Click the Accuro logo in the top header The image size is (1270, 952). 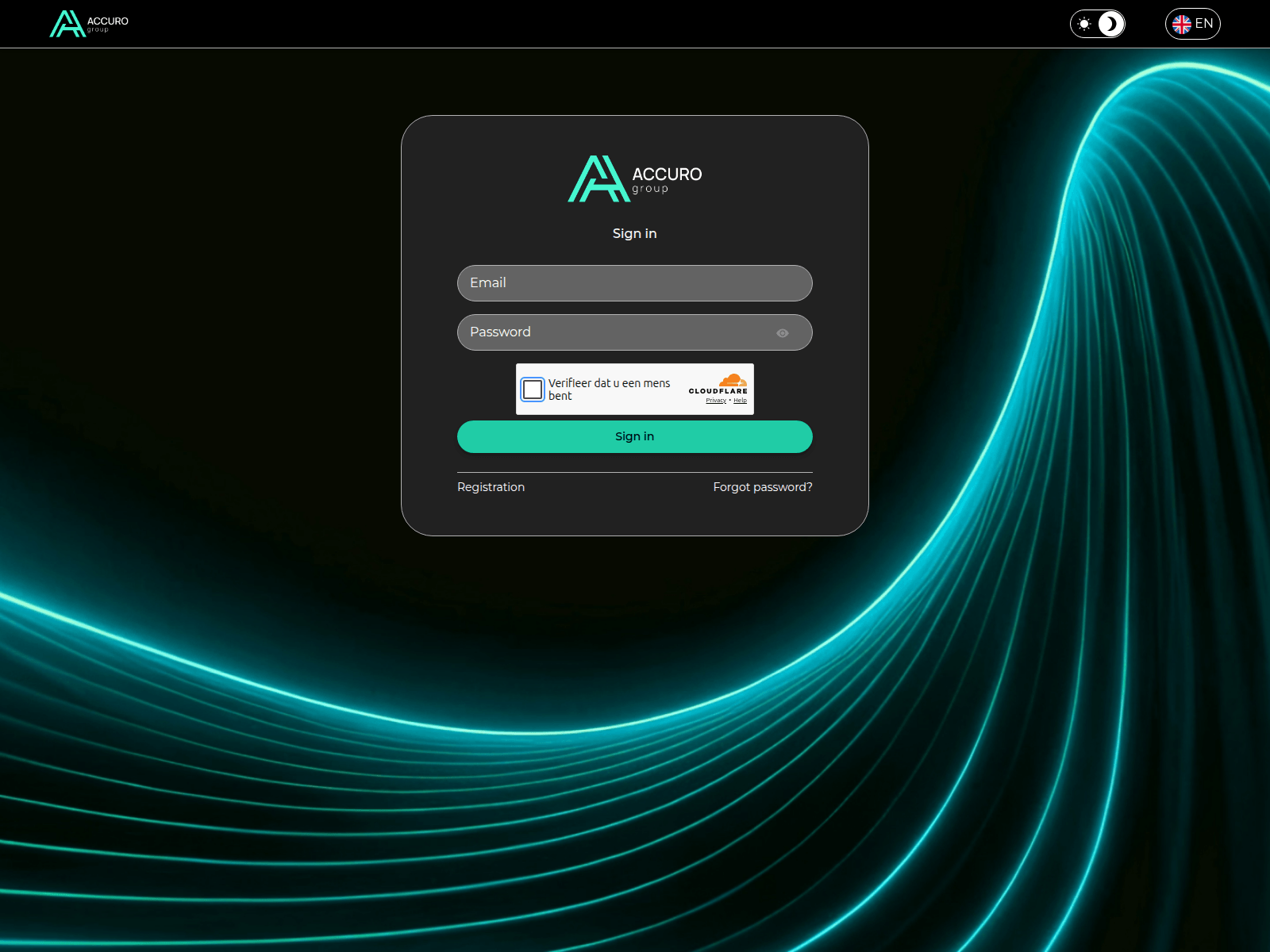point(67,24)
